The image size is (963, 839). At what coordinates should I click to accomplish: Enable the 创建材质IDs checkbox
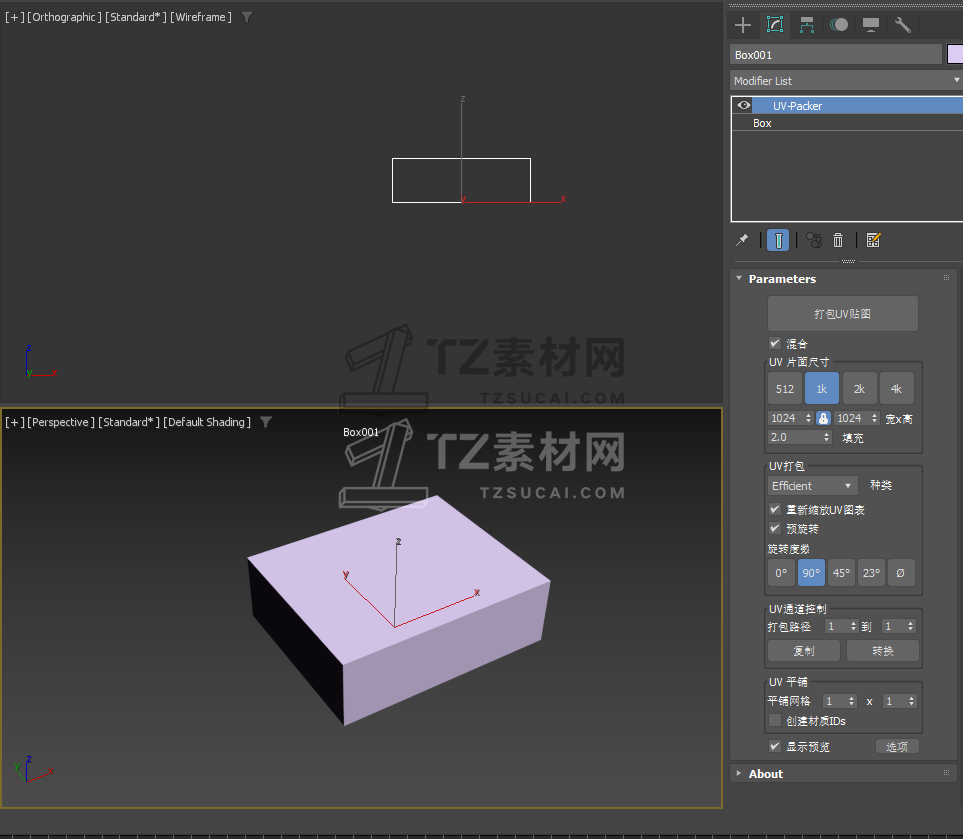tap(774, 720)
